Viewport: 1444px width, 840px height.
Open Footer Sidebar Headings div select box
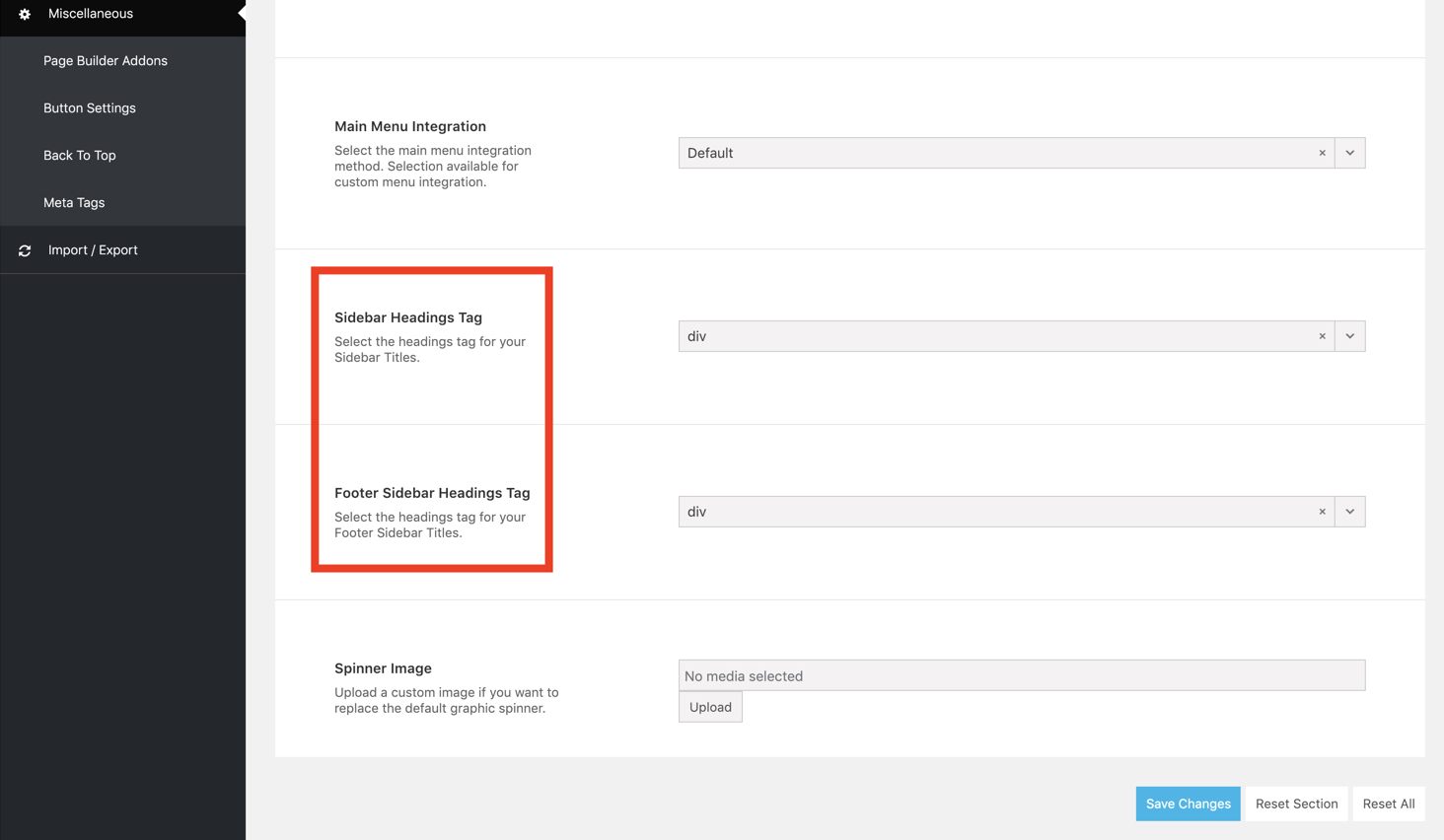pyautogui.click(x=1022, y=512)
